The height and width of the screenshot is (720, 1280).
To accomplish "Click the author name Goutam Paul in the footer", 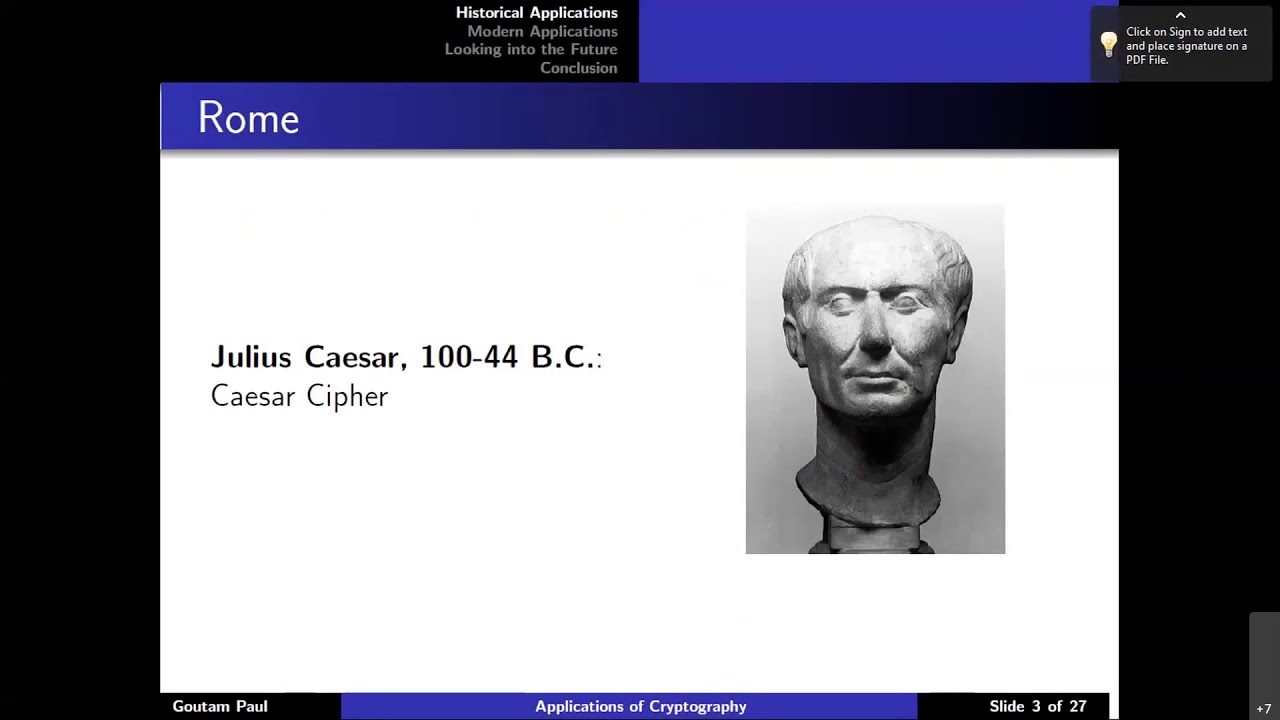I will point(220,706).
